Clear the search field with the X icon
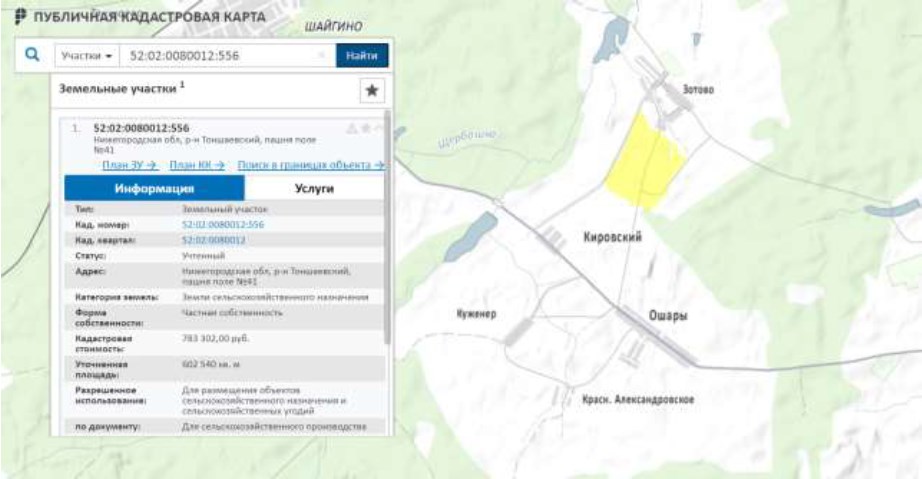922x479 pixels. pos(322,55)
